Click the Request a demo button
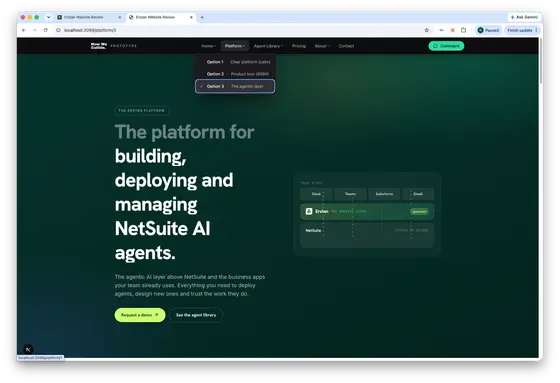Image resolution: width=560 pixels, height=383 pixels. [140, 315]
